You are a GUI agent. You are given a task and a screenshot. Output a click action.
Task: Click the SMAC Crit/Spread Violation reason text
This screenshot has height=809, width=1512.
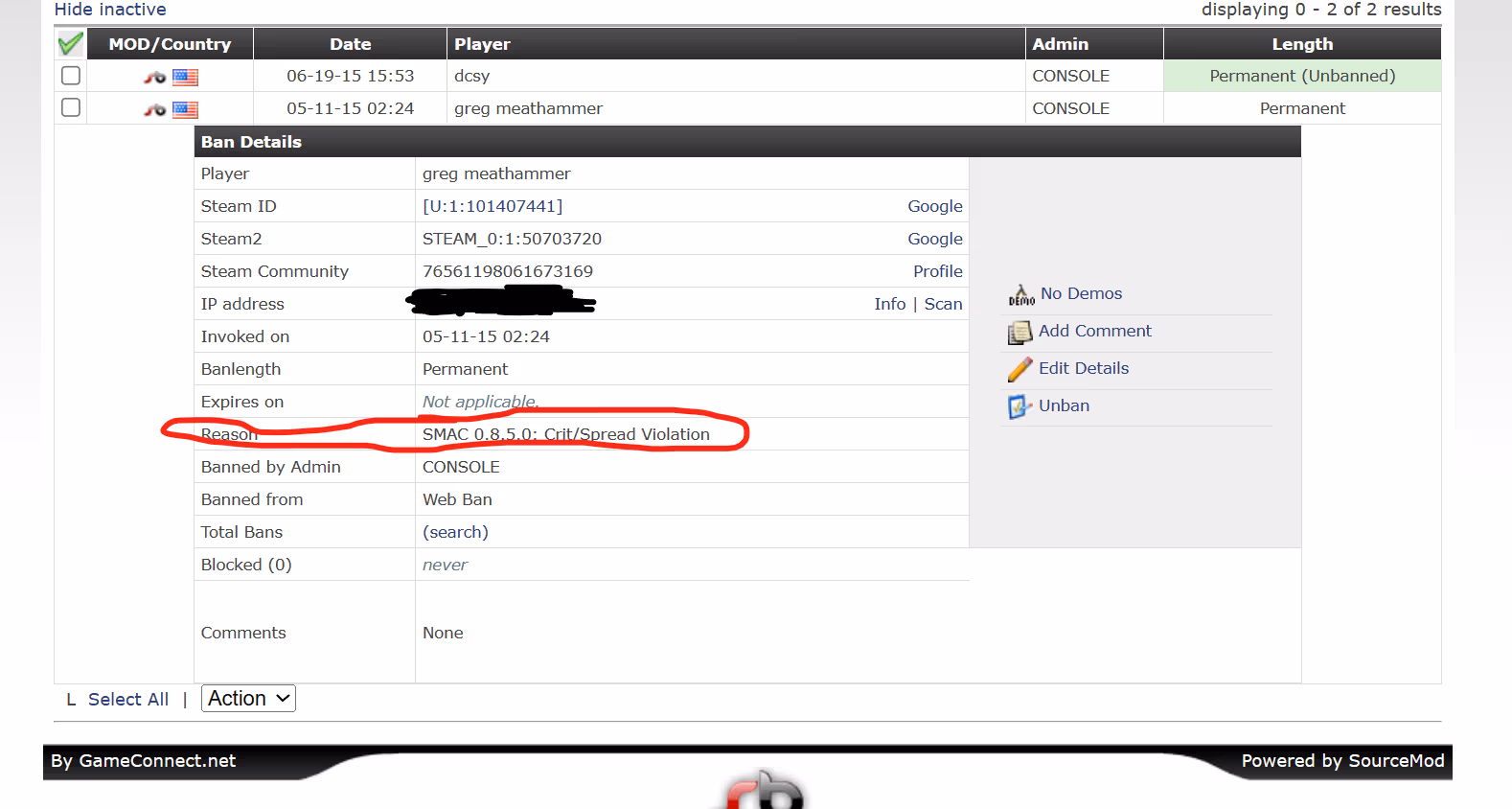click(566, 434)
